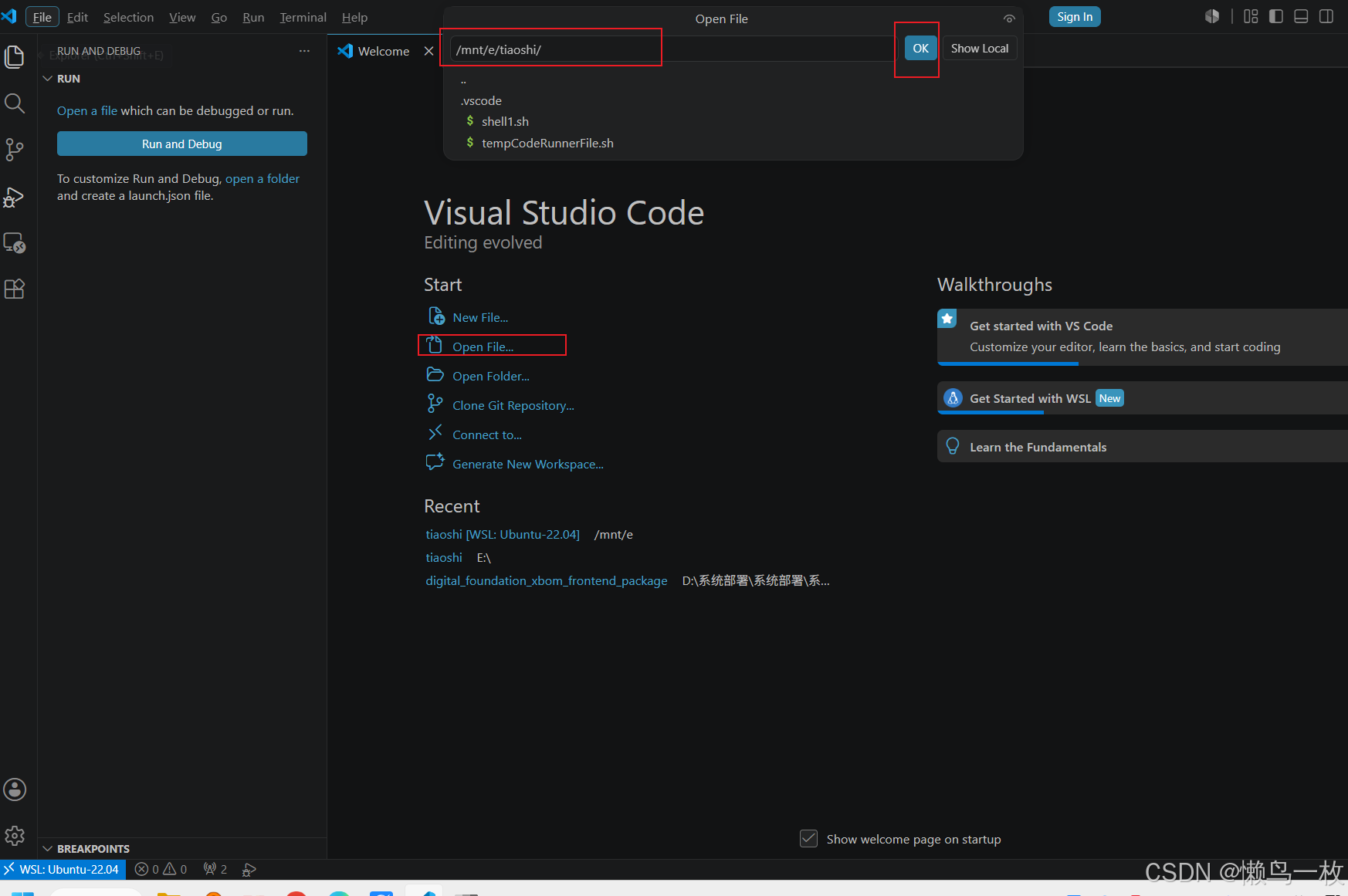
Task: Open the Get Started with WSL walkthrough
Action: [x=1143, y=398]
